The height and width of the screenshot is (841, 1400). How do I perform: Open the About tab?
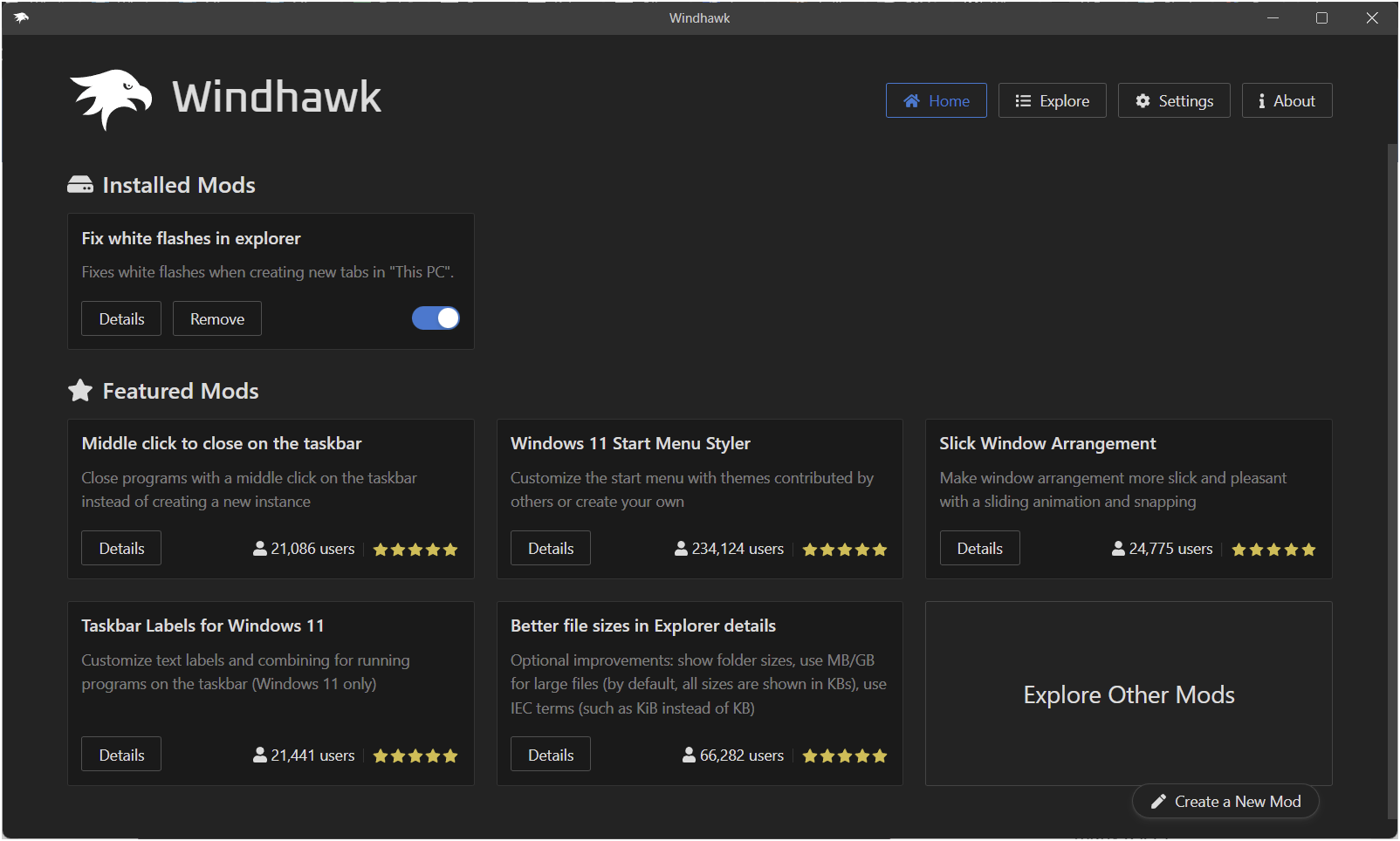1287,100
